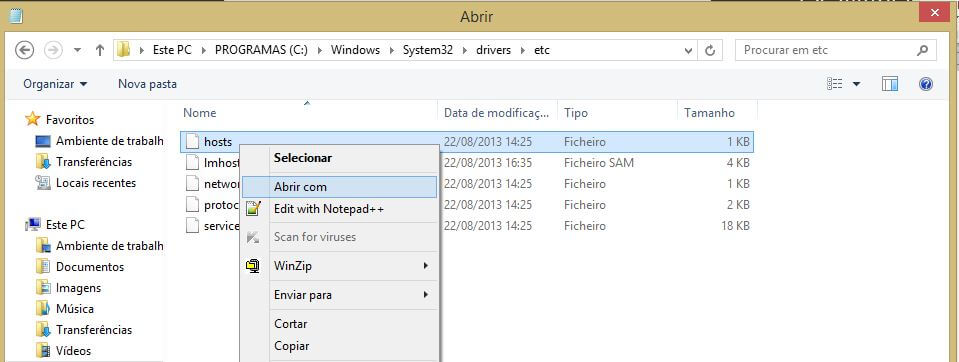Open Imagens in sidebar
Image resolution: width=959 pixels, height=362 pixels.
tap(78, 287)
